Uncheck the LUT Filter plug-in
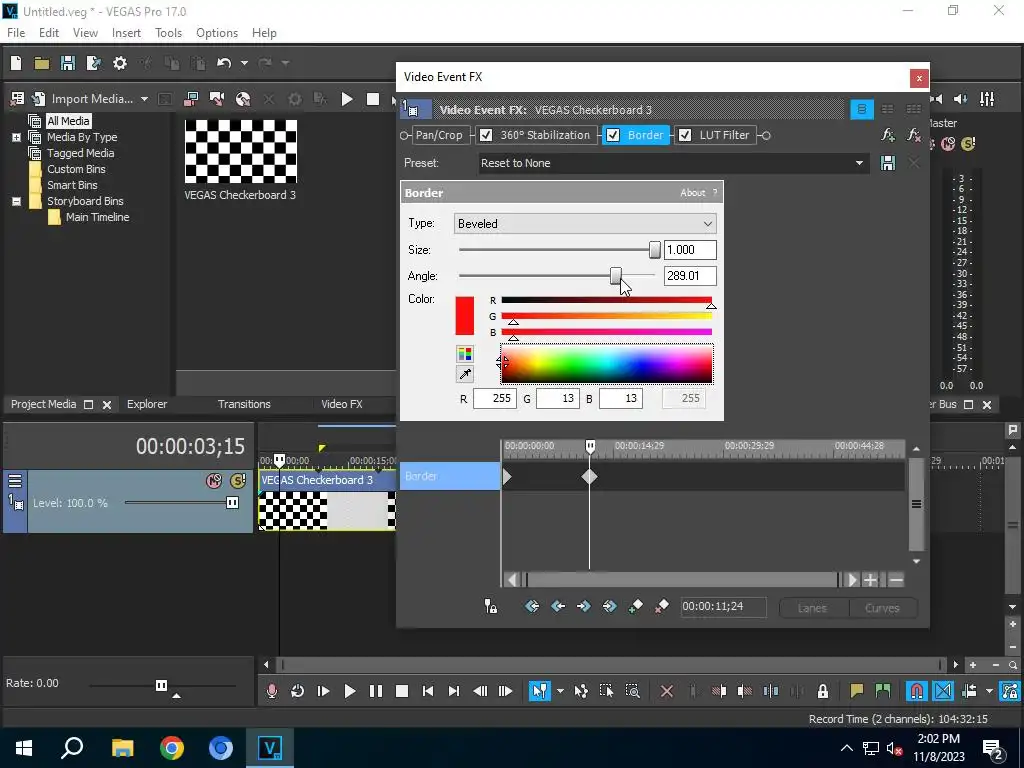 [x=685, y=135]
